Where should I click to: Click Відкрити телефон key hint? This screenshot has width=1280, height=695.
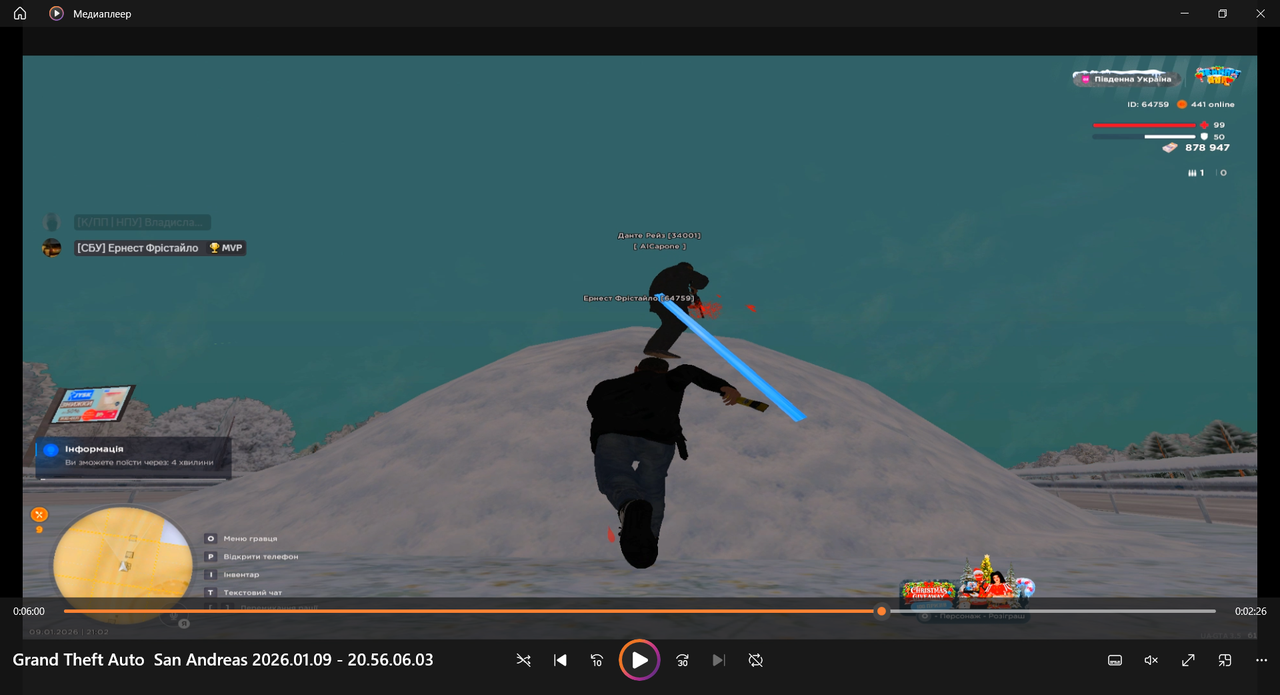(251, 556)
